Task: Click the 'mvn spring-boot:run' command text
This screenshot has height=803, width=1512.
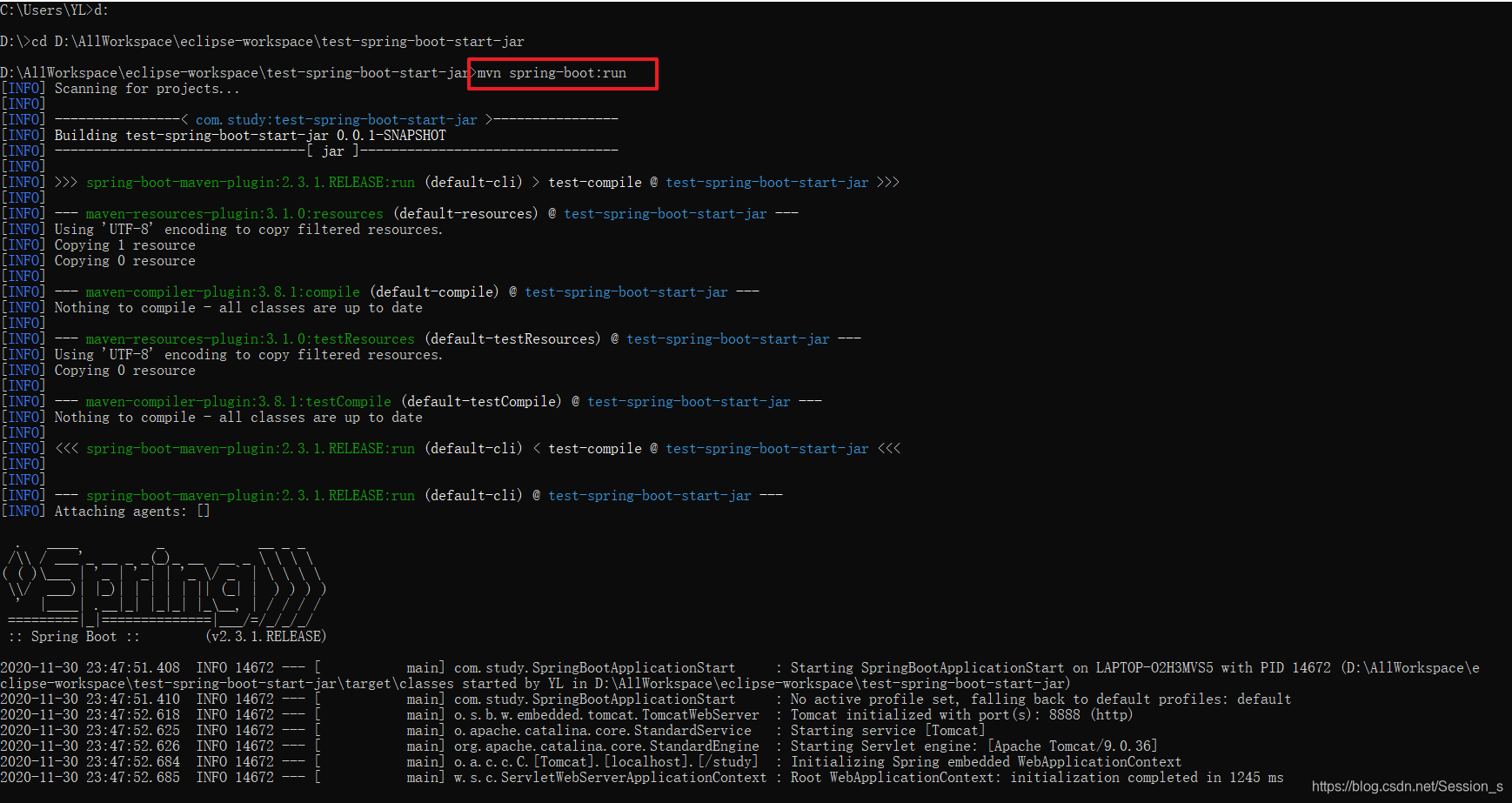Action: (552, 73)
